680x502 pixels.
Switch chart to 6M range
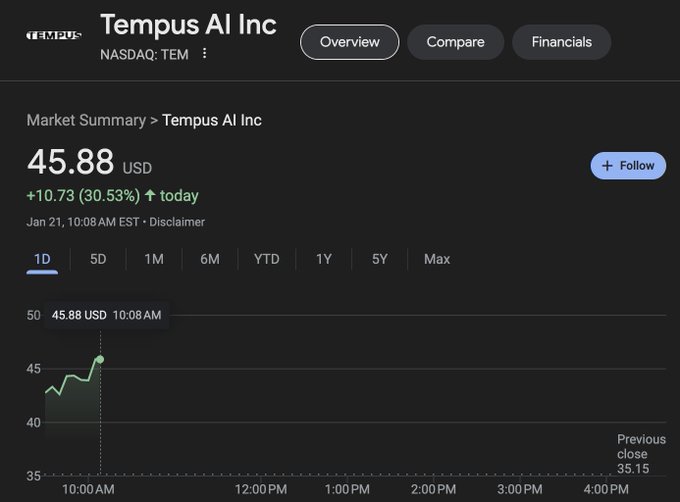coord(210,259)
